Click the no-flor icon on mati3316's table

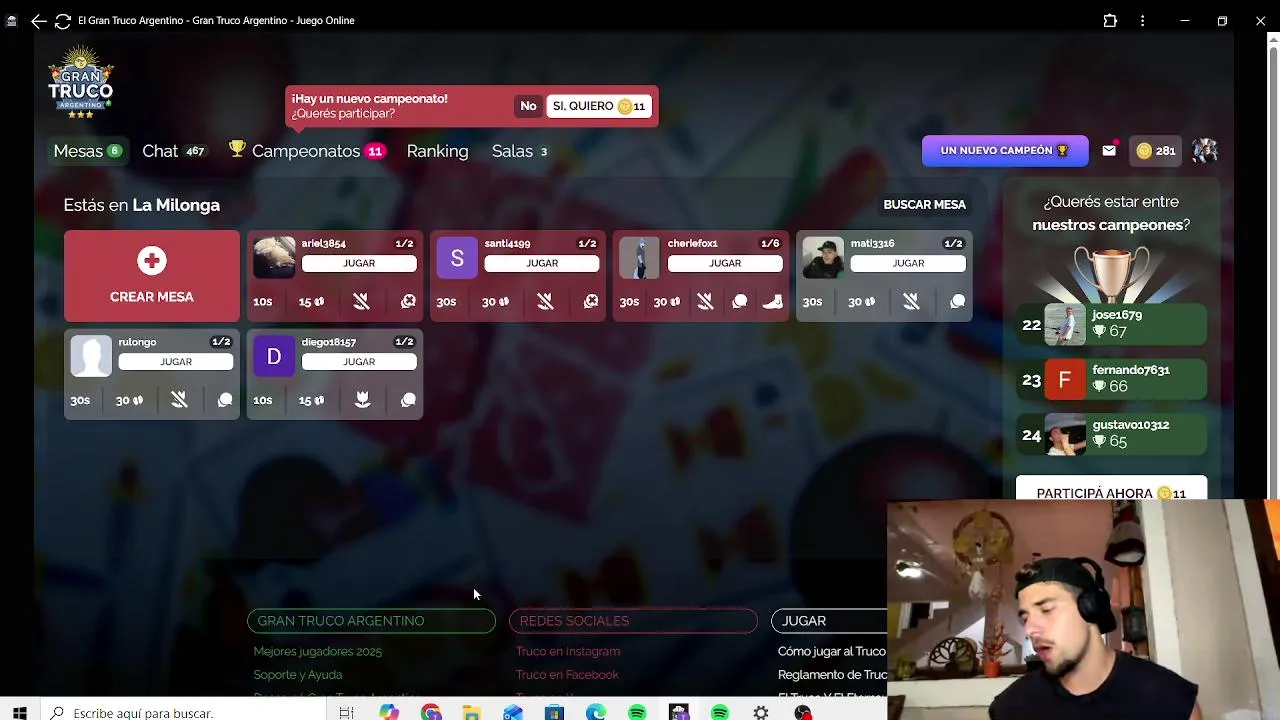(911, 301)
